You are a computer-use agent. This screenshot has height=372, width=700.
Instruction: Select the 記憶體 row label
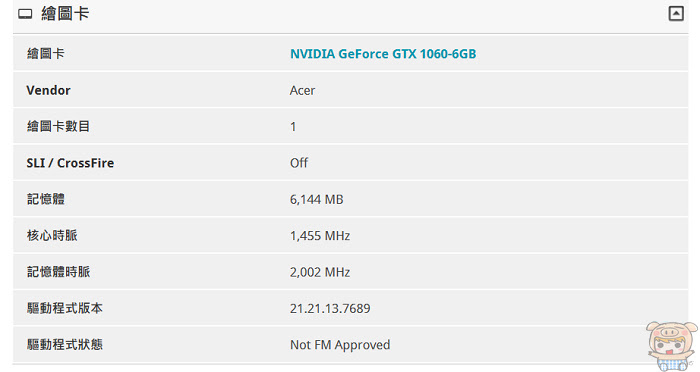coord(46,199)
